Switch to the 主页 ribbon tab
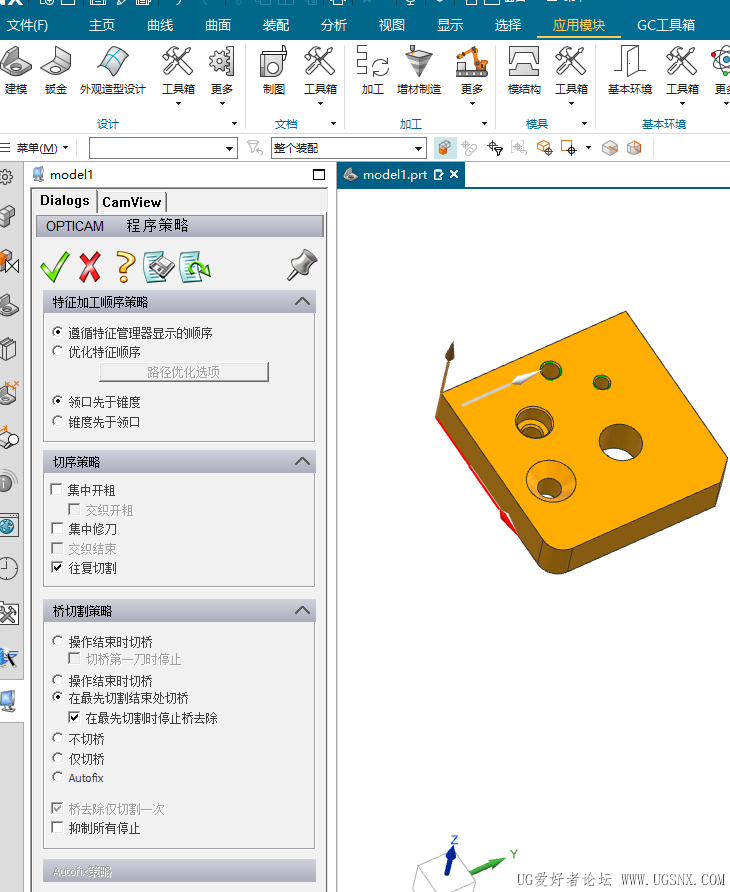Screen dimensions: 730x892 [x=102, y=25]
